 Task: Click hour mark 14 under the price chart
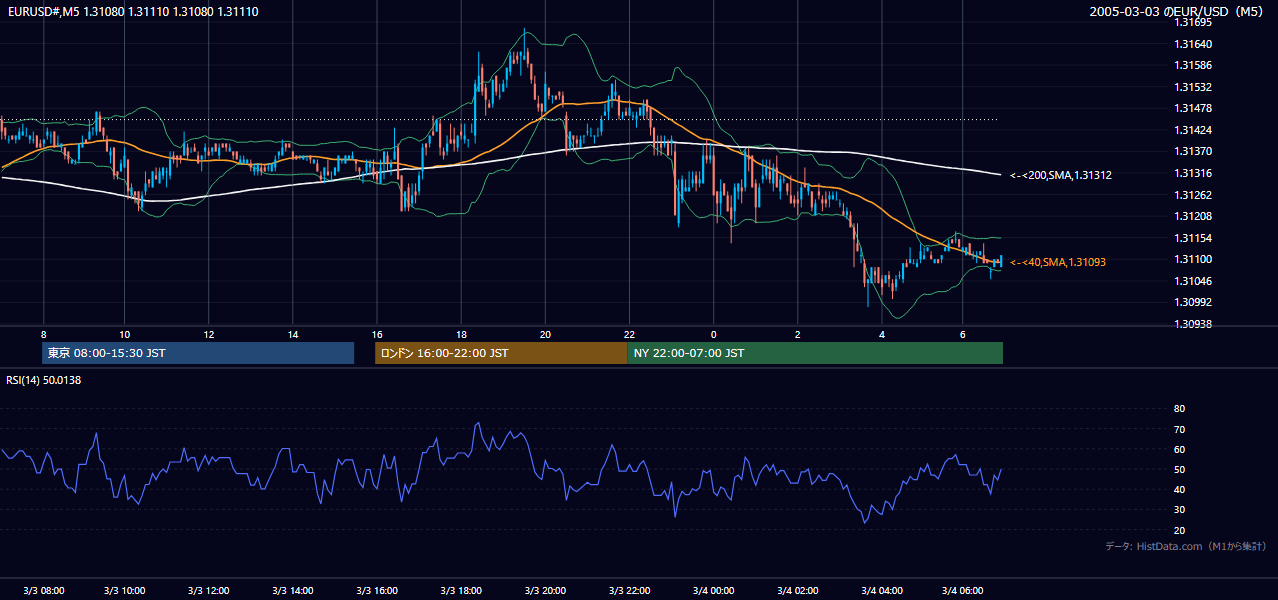[293, 334]
